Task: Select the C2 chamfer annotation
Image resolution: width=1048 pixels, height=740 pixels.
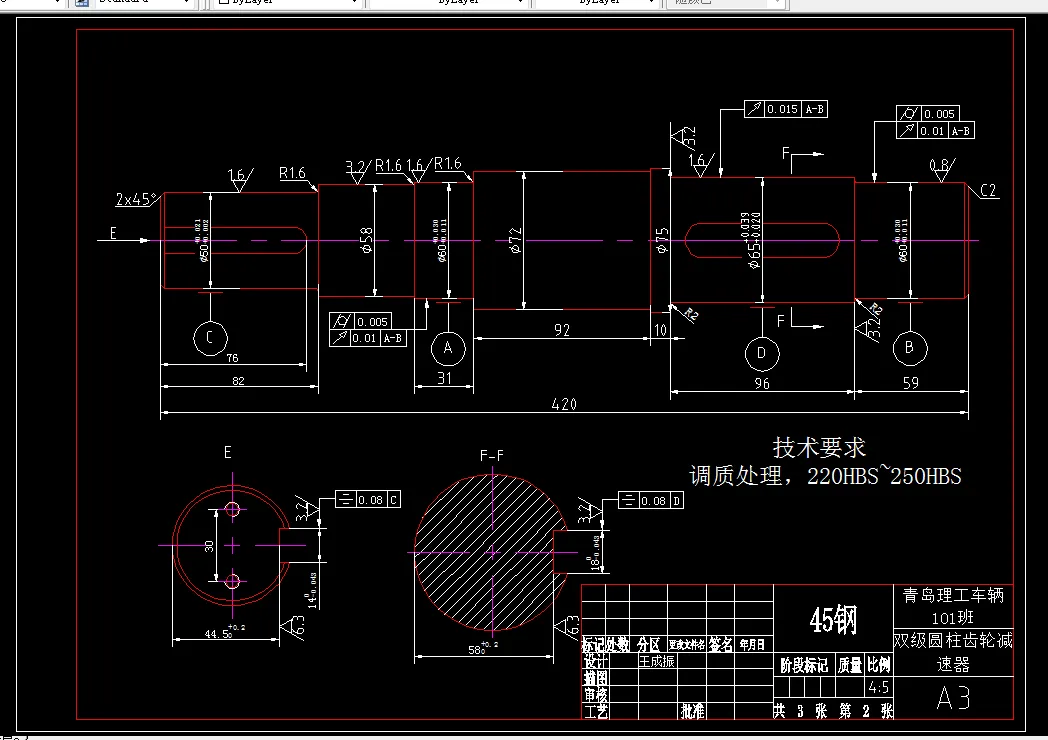Action: [x=989, y=191]
